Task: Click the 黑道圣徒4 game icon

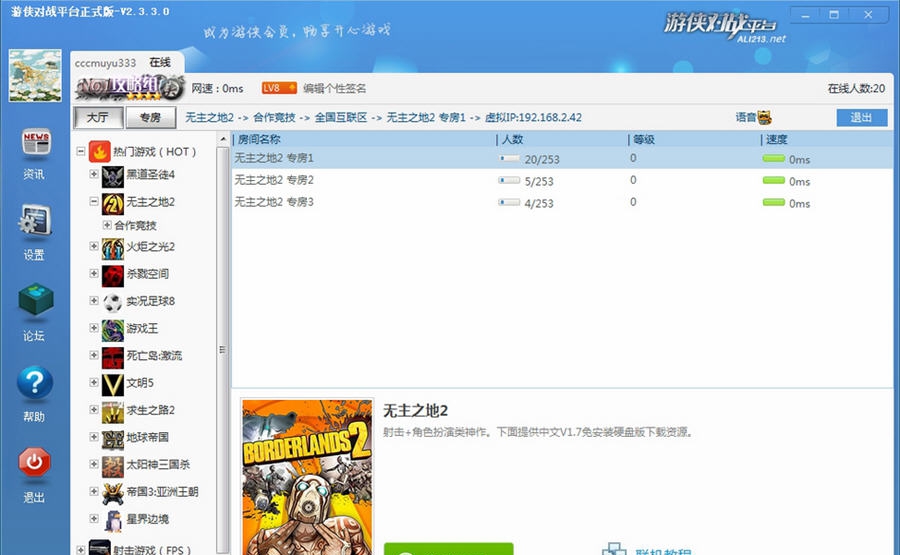Action: pyautogui.click(x=112, y=177)
